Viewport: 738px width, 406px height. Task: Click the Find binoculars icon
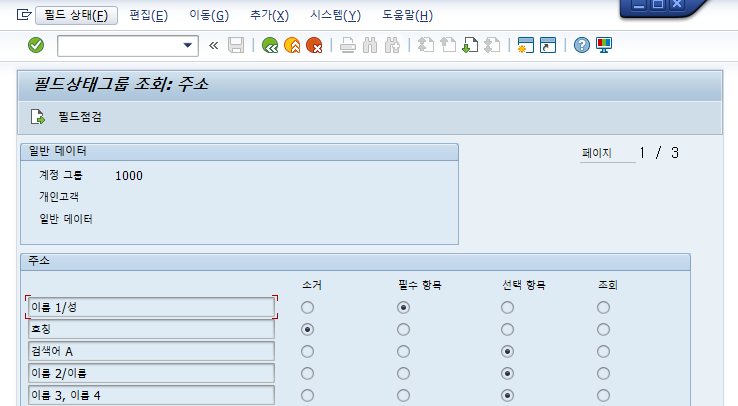click(x=370, y=46)
